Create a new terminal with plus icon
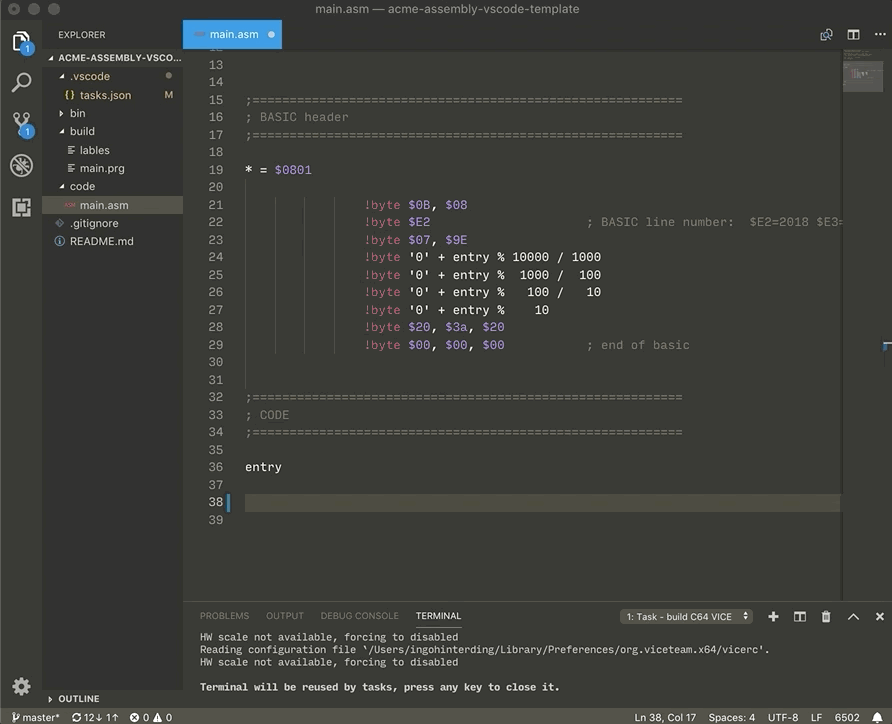Image resolution: width=892 pixels, height=724 pixels. click(773, 617)
